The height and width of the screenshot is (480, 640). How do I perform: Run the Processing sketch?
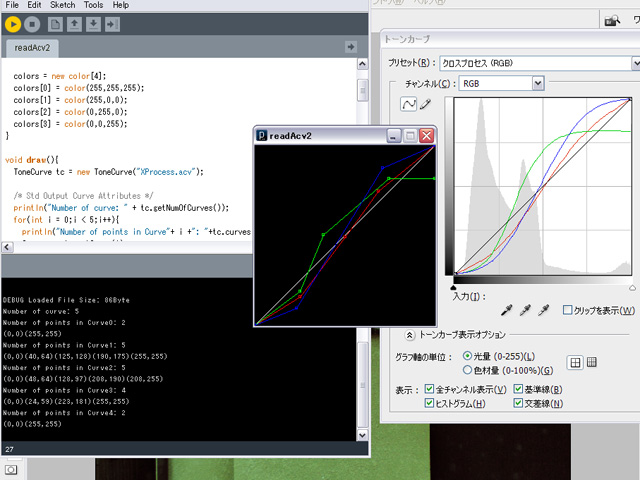tap(13, 24)
